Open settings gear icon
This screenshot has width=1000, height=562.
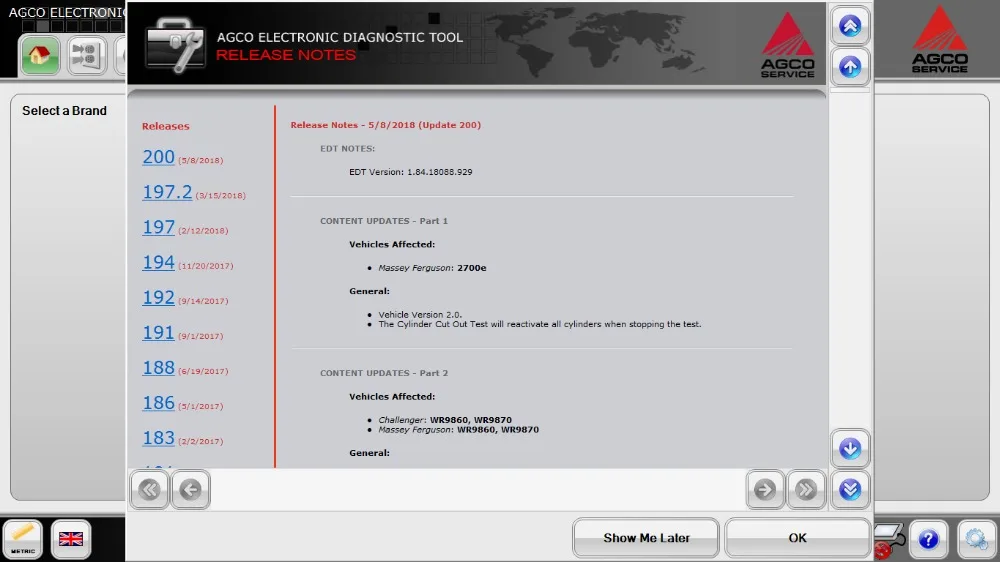pyautogui.click(x=976, y=540)
